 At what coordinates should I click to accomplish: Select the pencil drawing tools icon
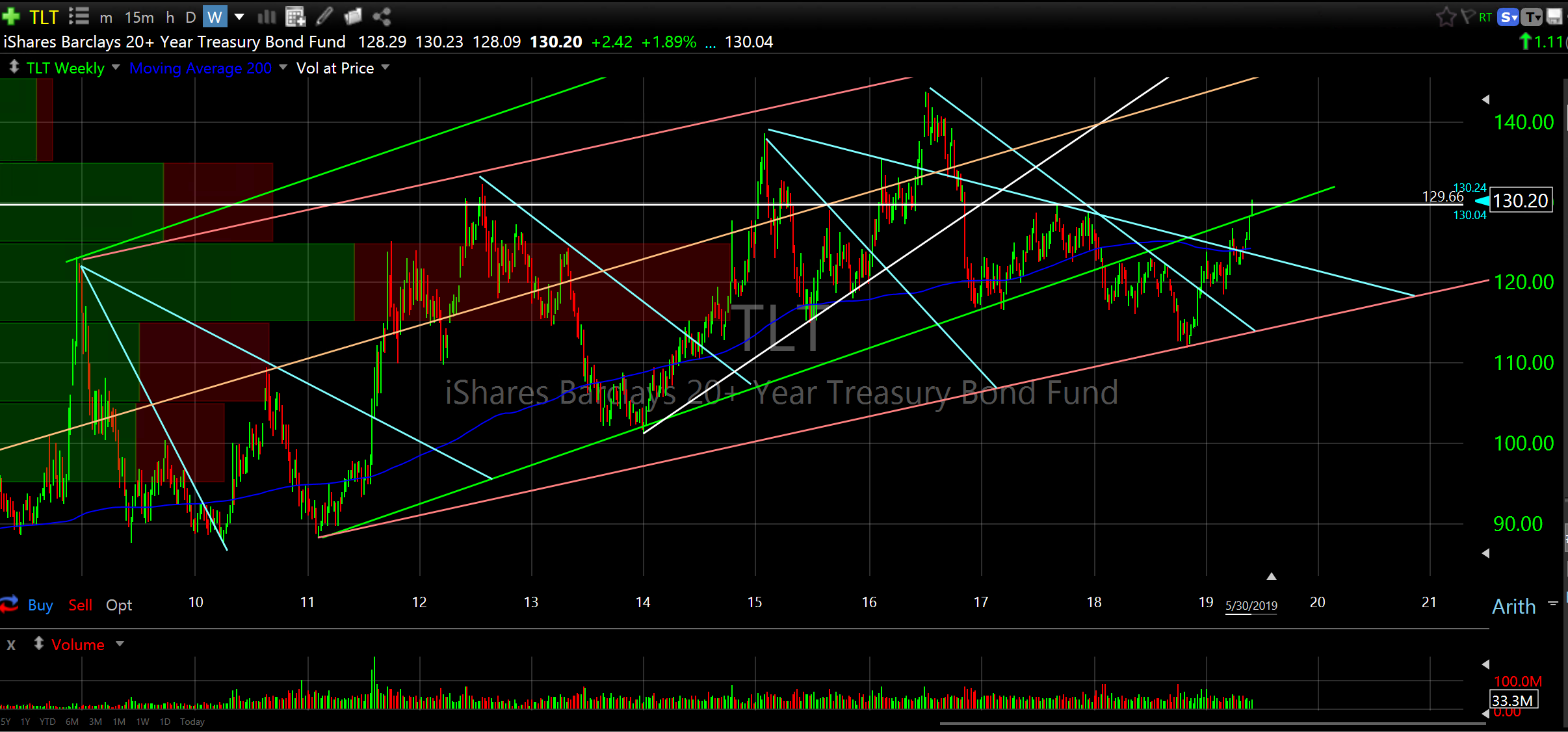point(324,17)
